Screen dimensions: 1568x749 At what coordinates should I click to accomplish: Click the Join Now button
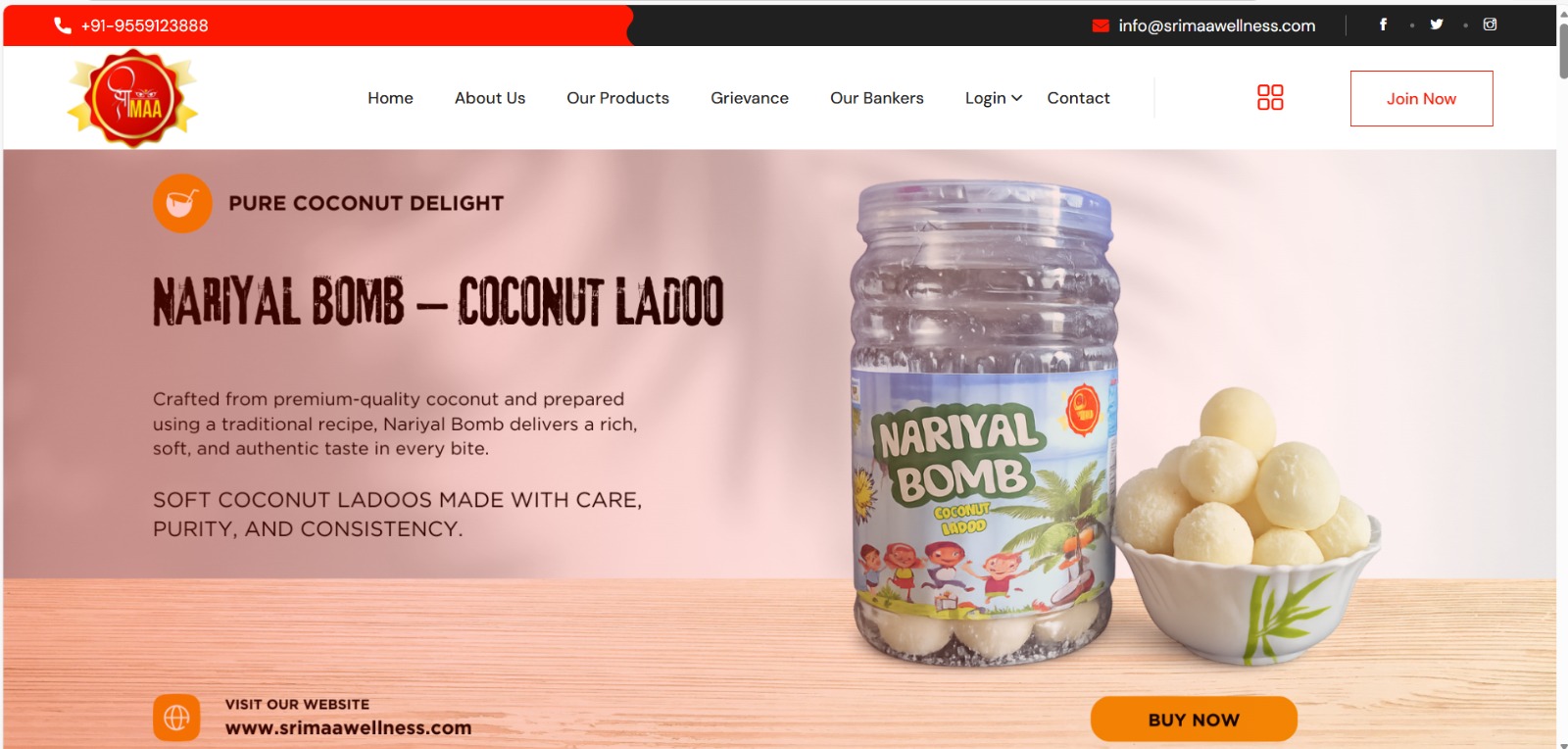click(1421, 98)
